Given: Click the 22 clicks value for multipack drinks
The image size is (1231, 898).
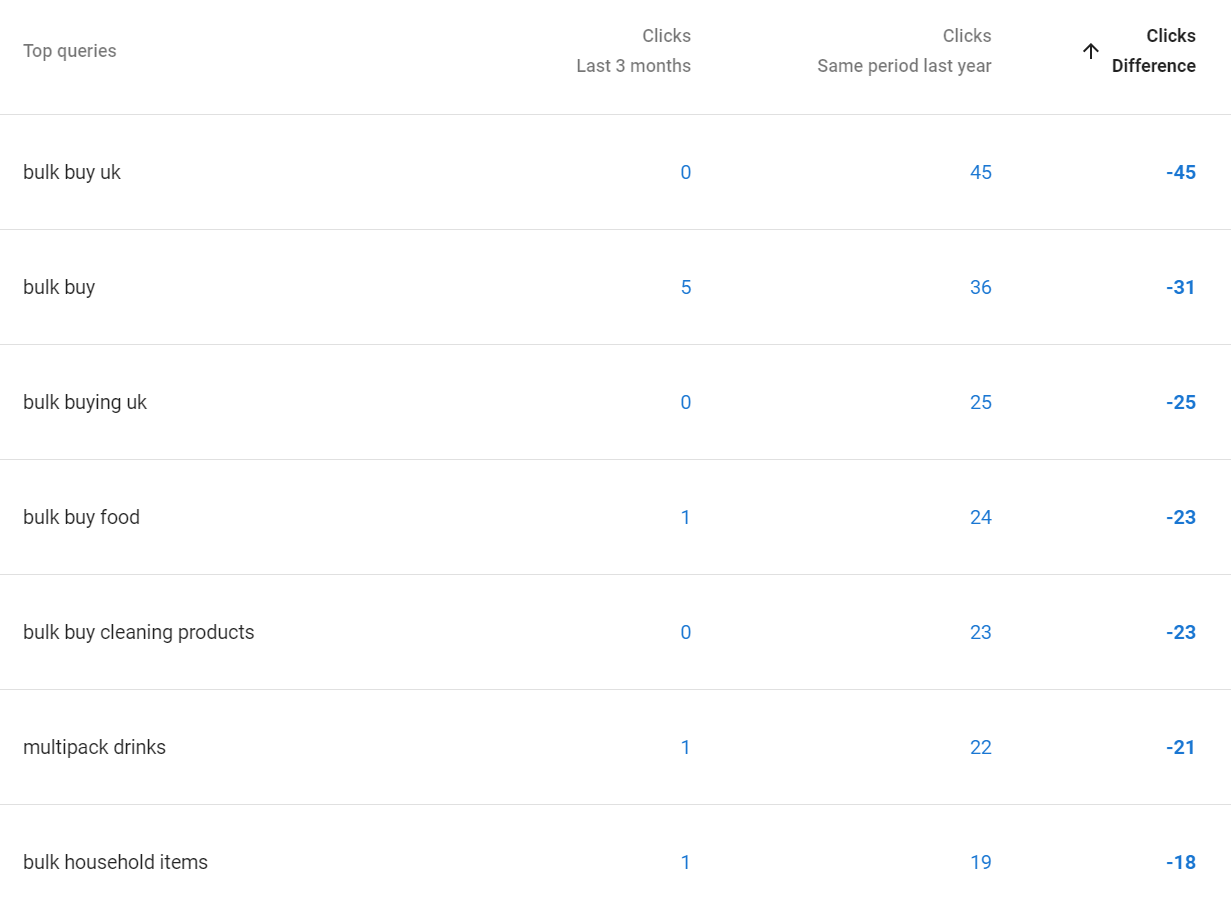Looking at the screenshot, I should 980,747.
